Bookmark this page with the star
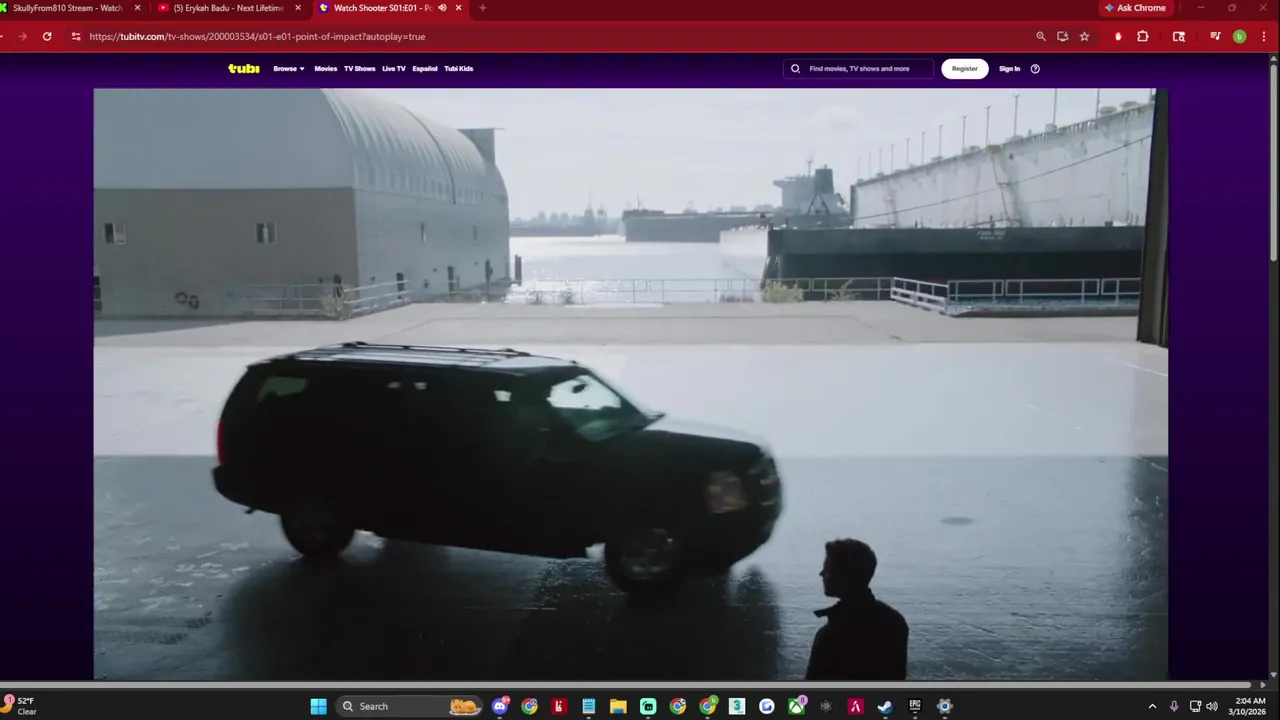Viewport: 1280px width, 720px height. pos(1085,36)
